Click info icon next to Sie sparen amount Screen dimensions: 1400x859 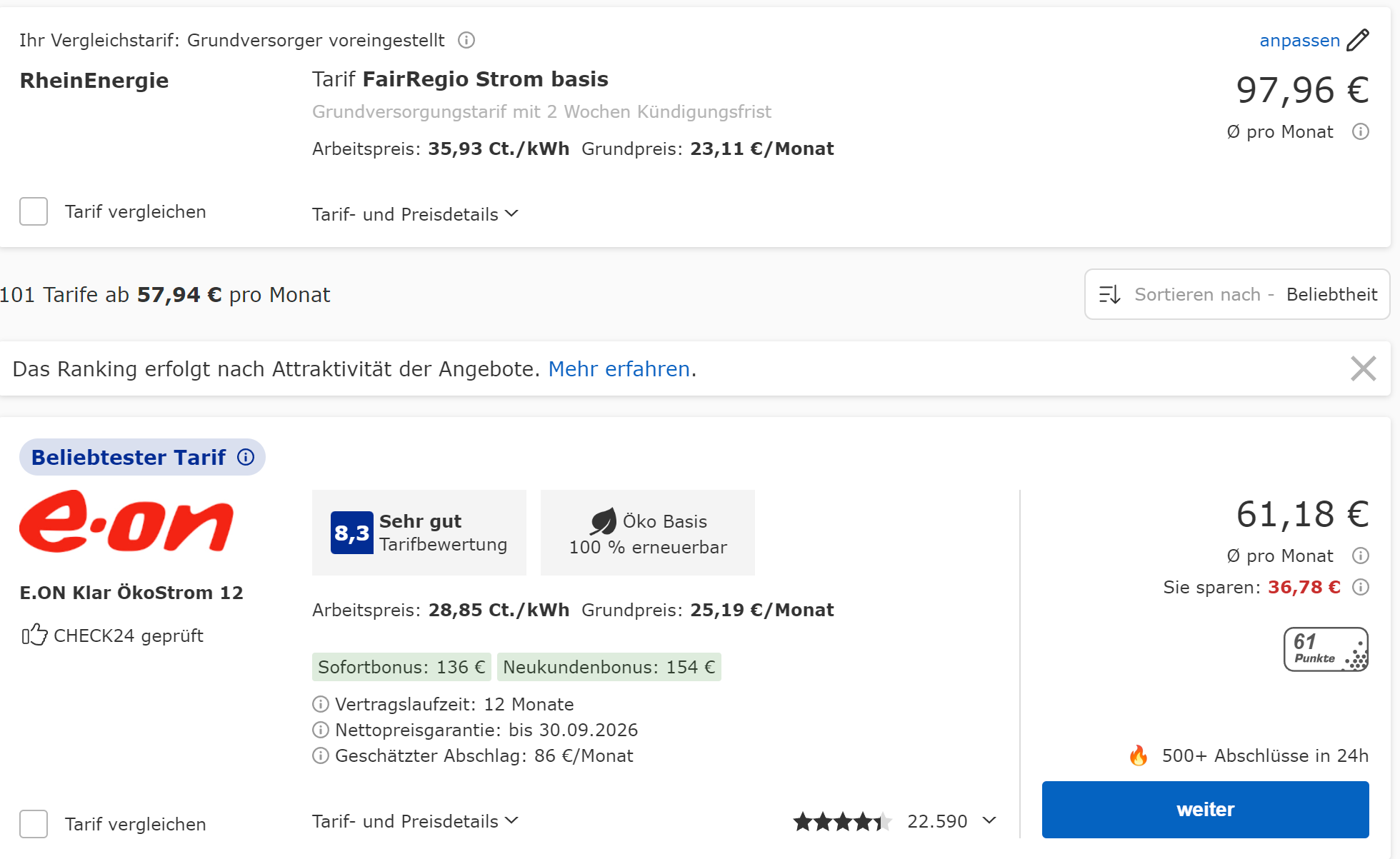click(x=1361, y=587)
